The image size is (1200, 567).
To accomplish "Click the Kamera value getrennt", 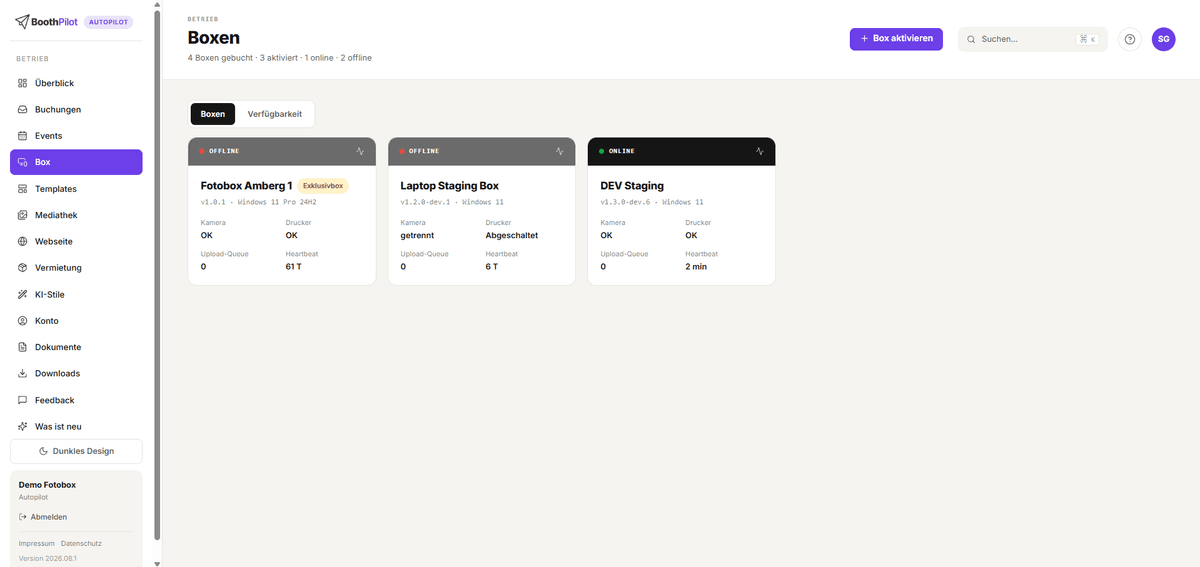I will tap(417, 236).
